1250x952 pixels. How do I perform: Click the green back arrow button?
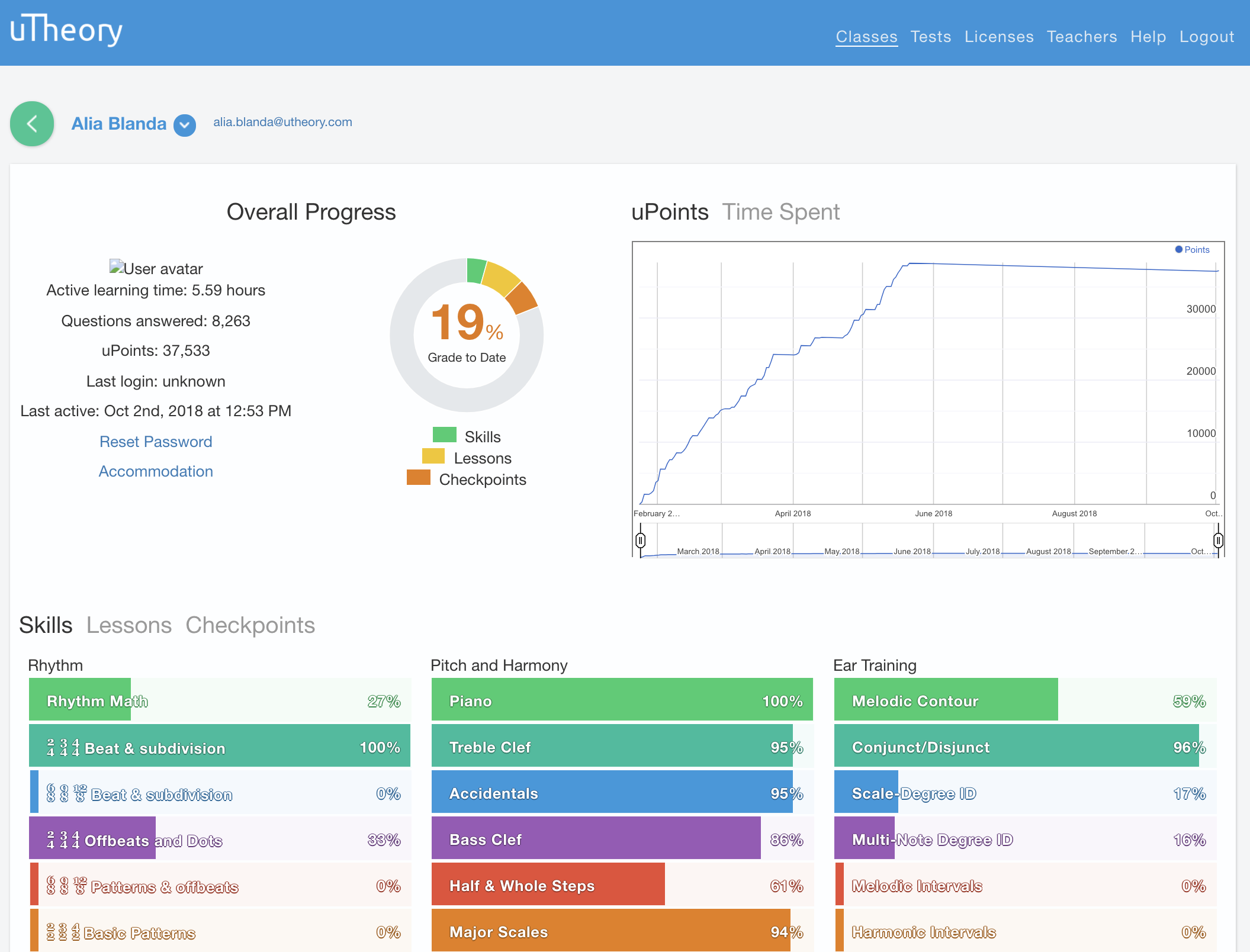click(x=32, y=124)
